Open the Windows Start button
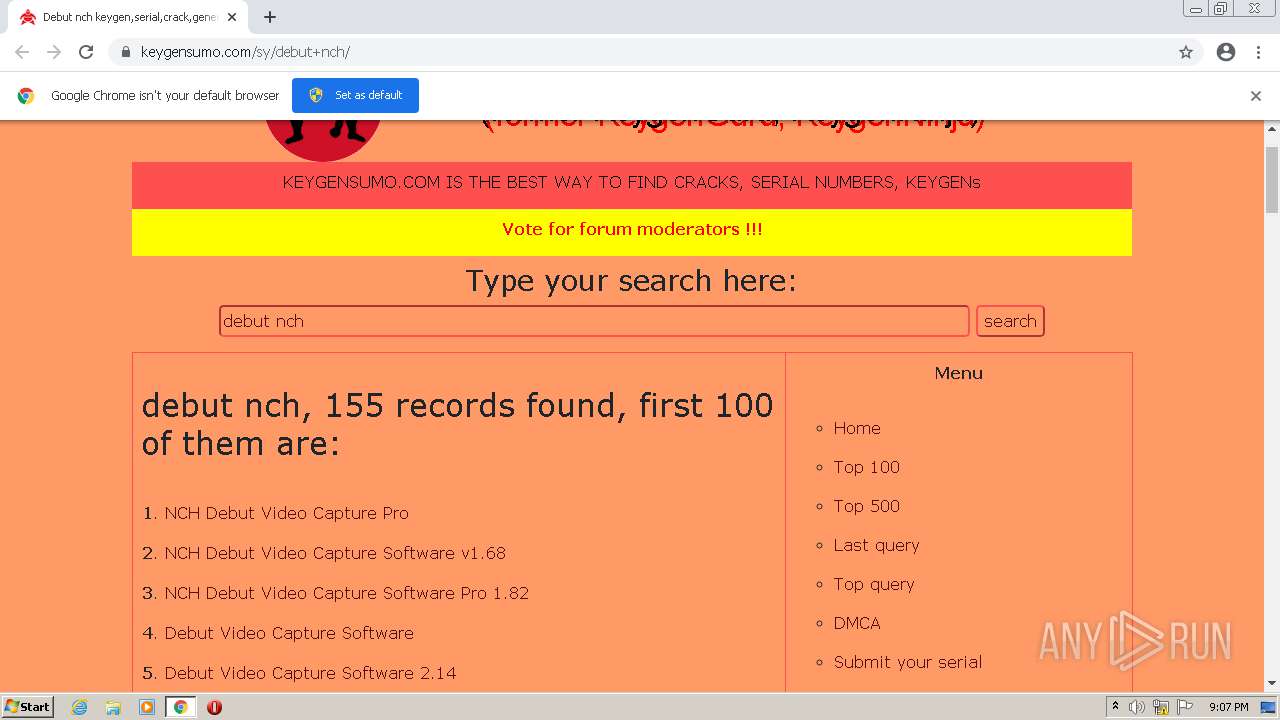Screen dimensions: 1280x720 pos(27,706)
